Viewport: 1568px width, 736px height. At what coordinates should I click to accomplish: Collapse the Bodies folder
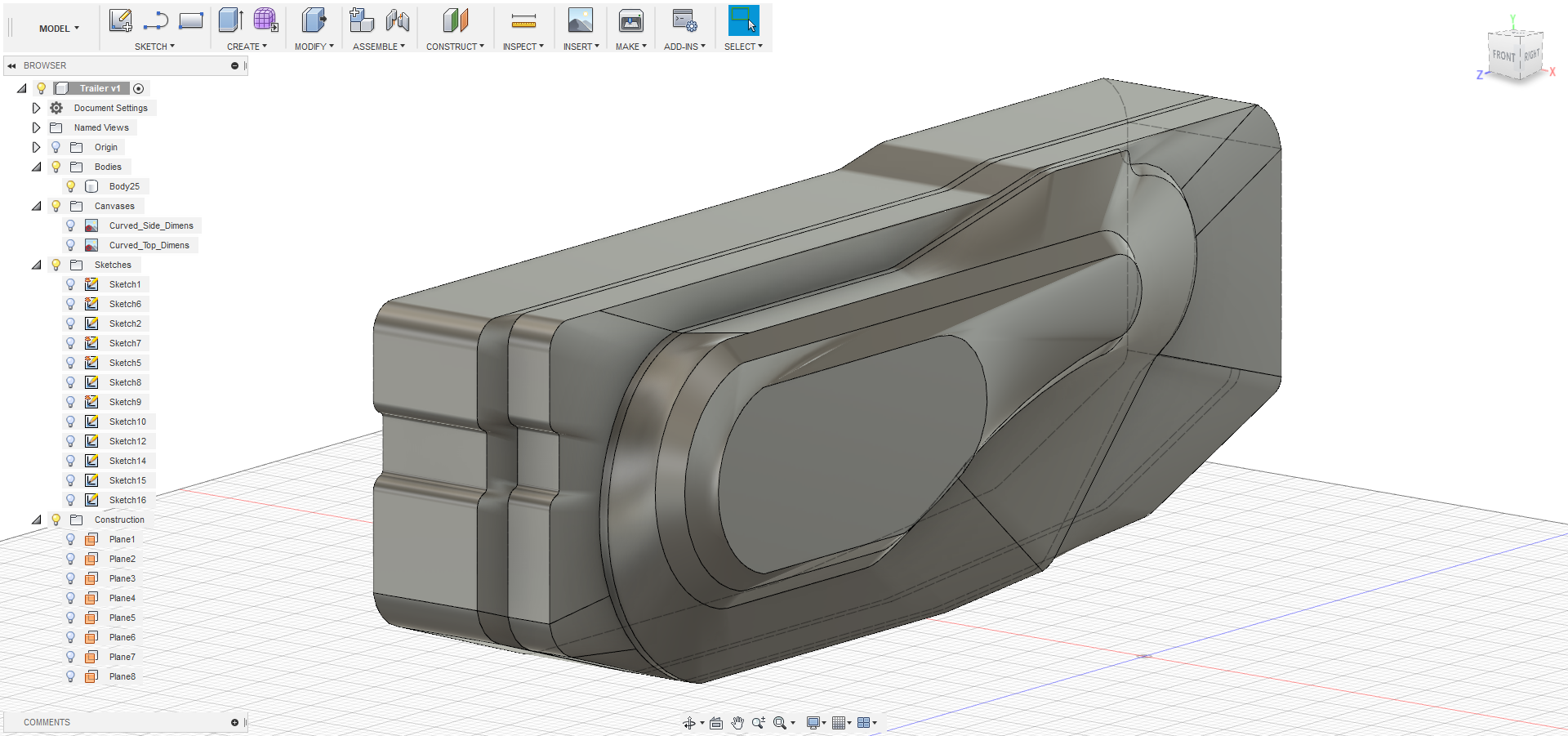click(x=36, y=167)
